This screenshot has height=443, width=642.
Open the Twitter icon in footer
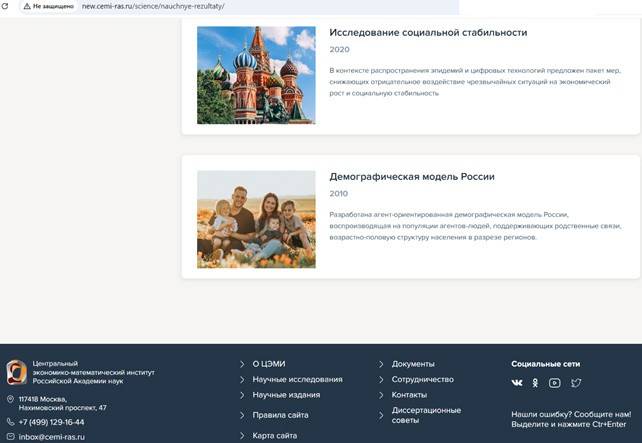point(576,383)
